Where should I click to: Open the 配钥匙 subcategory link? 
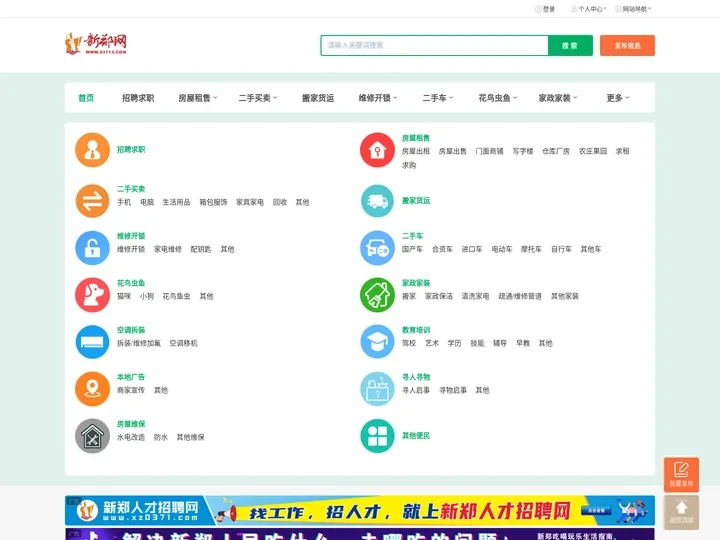coord(201,249)
